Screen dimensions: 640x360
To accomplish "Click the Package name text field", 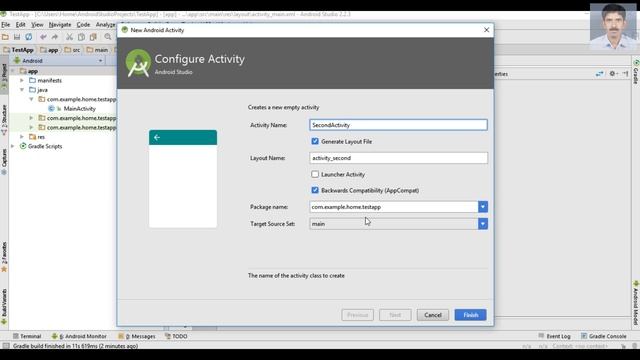I will [x=394, y=207].
